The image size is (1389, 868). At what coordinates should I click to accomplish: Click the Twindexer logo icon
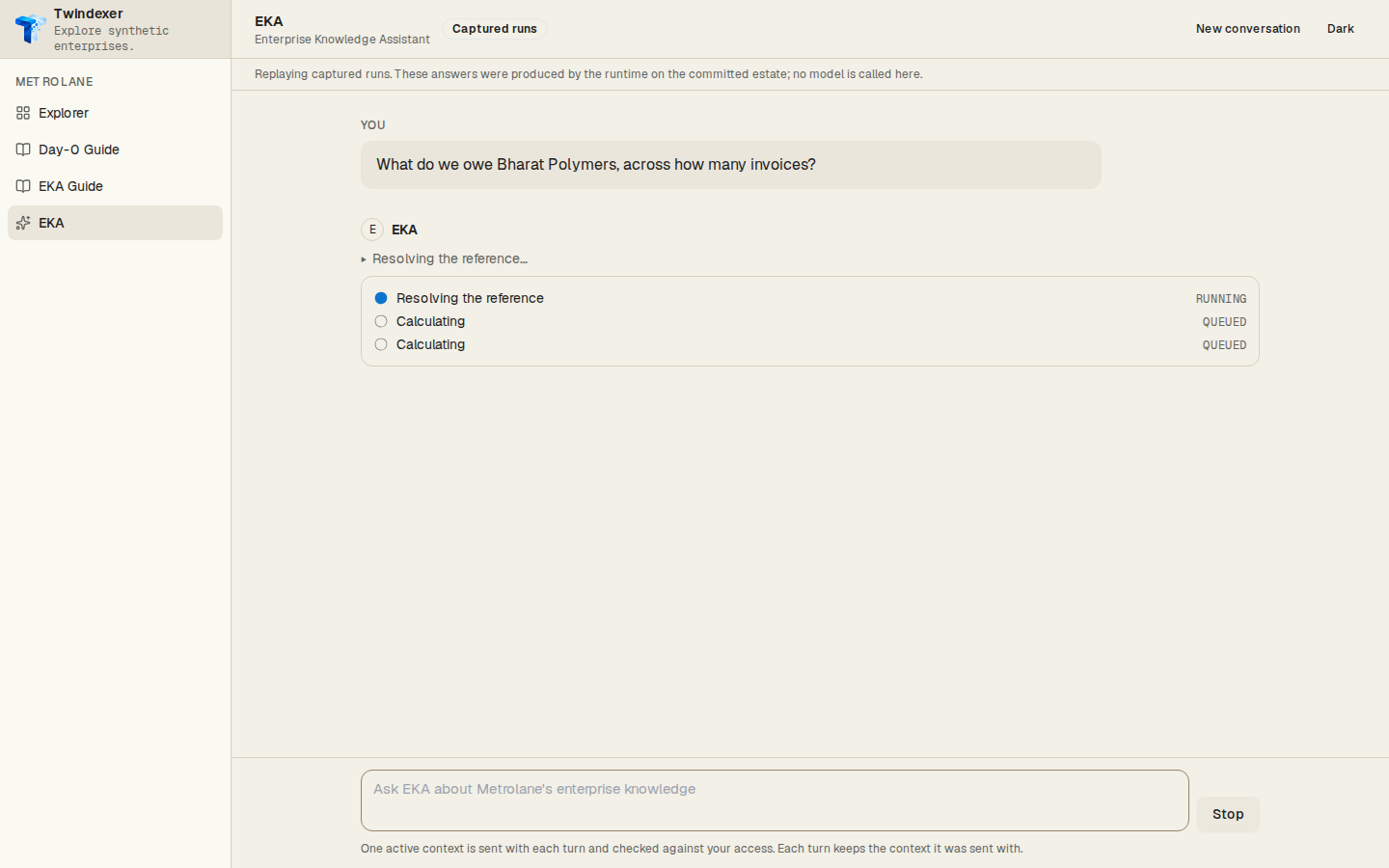[30, 29]
